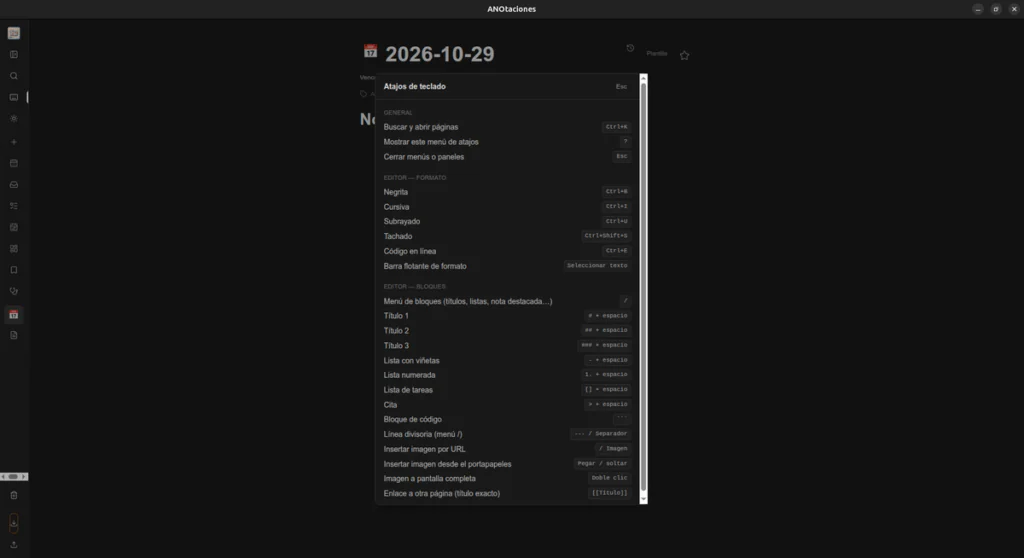Click the 'Título 3' label
1024x558 pixels.
[396, 346]
